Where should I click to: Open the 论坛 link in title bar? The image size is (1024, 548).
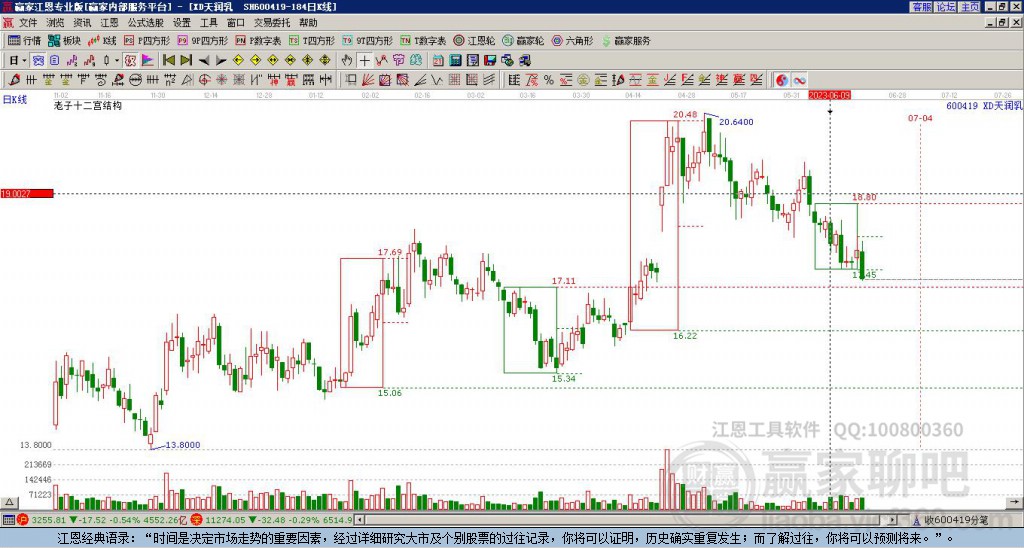coord(945,7)
